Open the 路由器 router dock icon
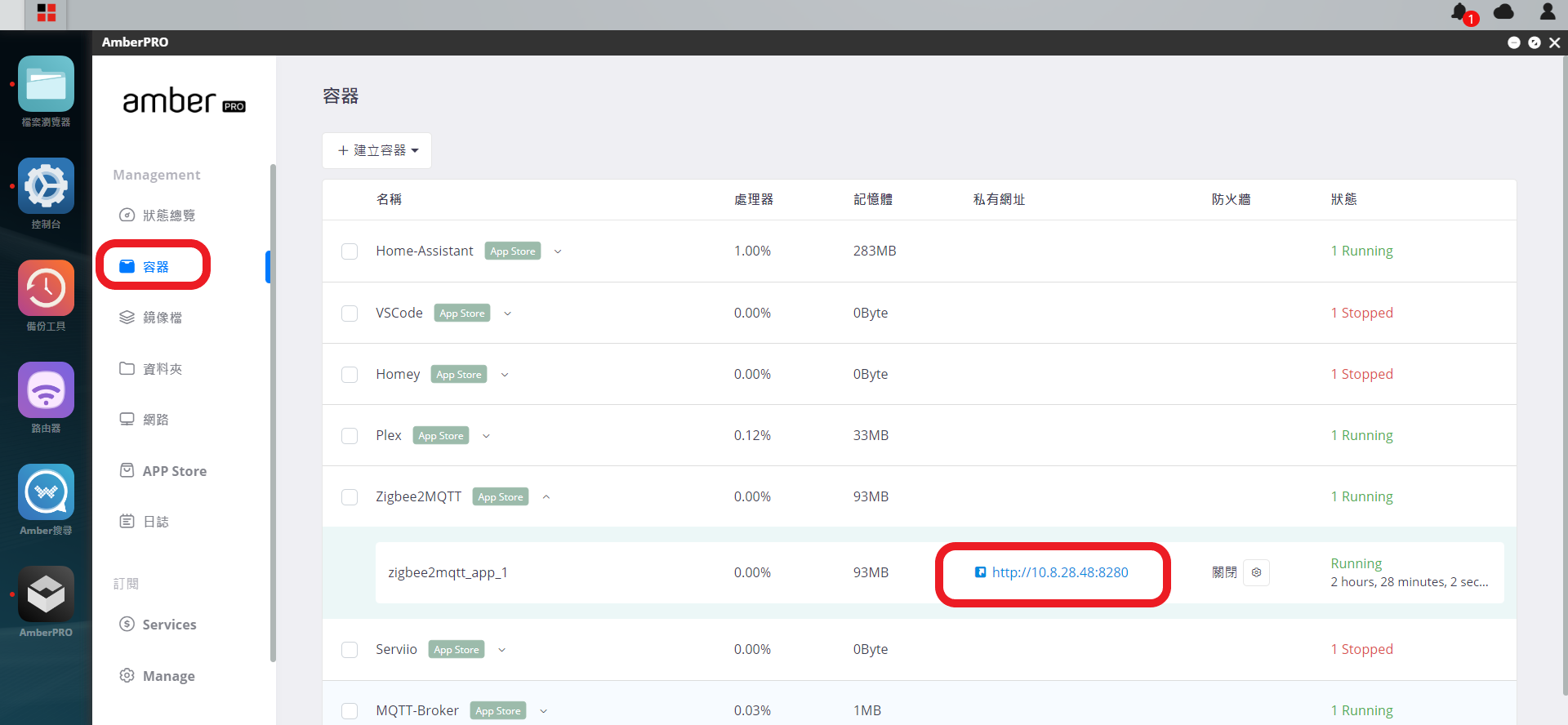This screenshot has width=1568, height=725. [46, 390]
